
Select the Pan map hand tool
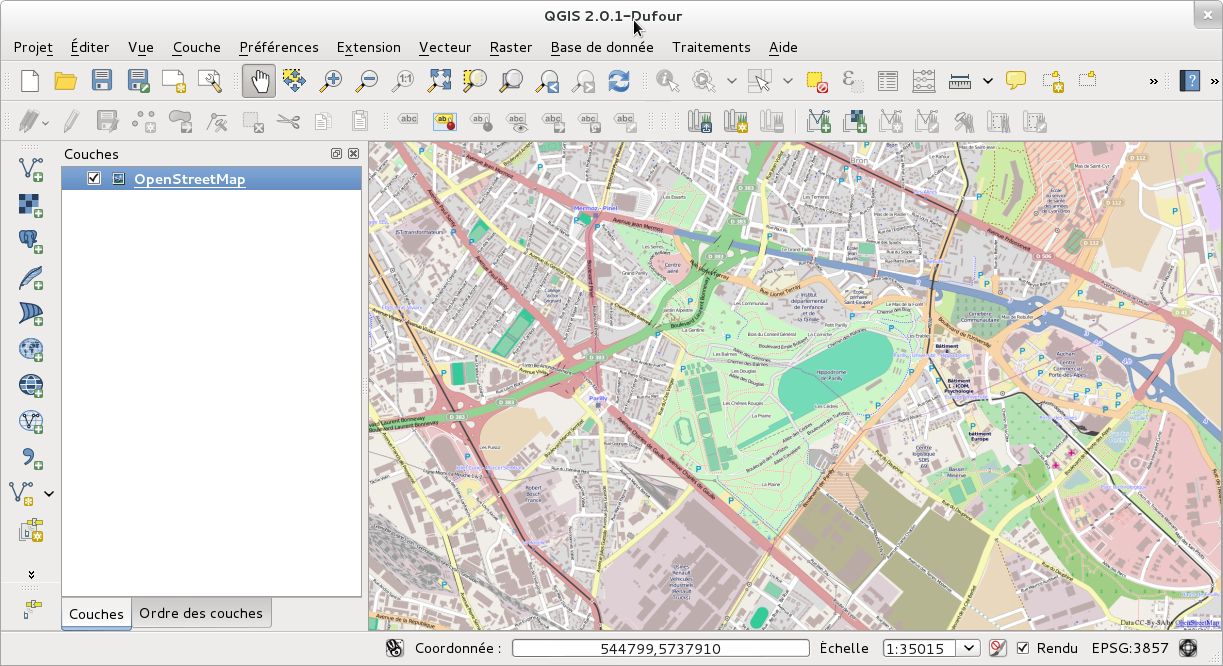click(259, 81)
